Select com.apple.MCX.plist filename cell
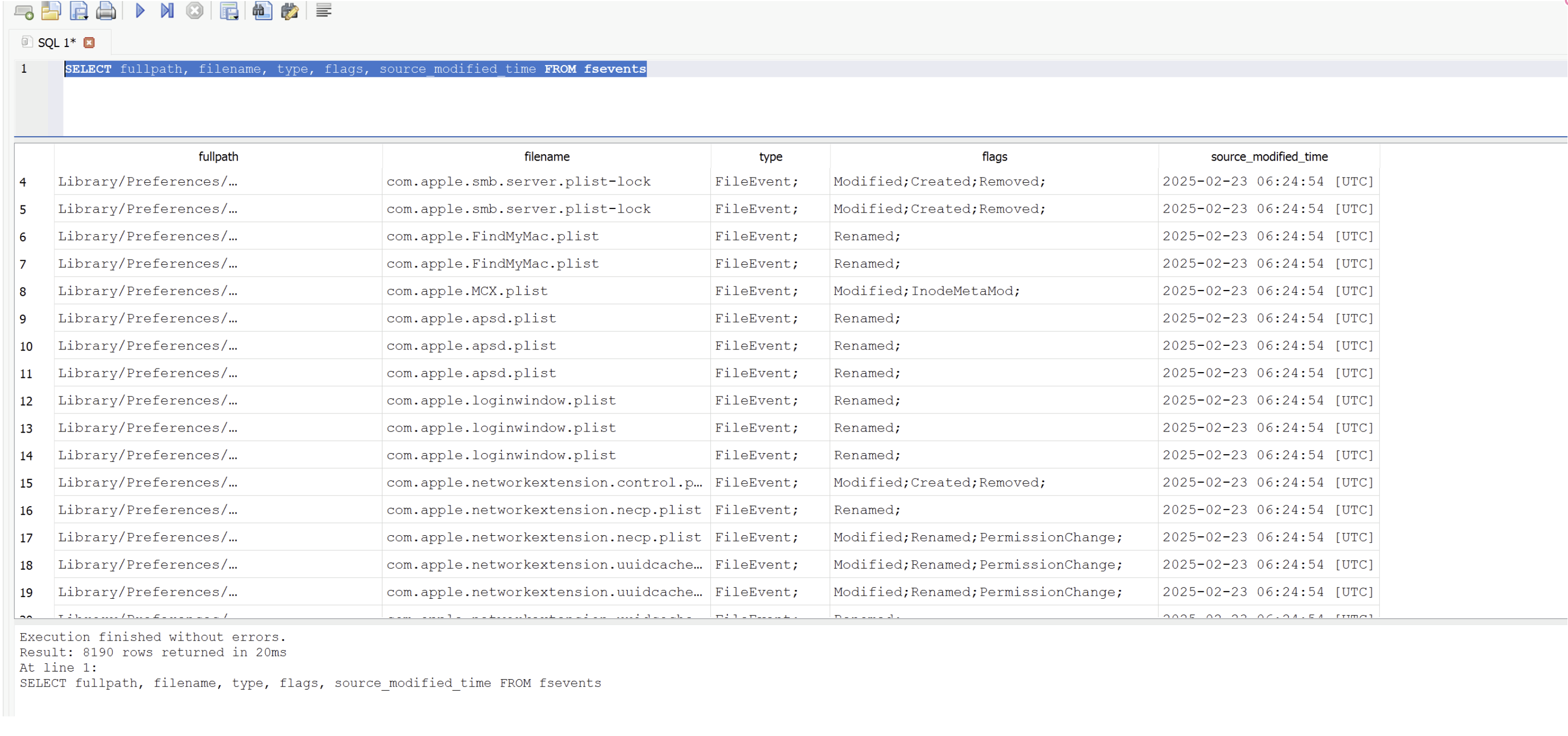Screen dimensions: 1568x736 467,291
